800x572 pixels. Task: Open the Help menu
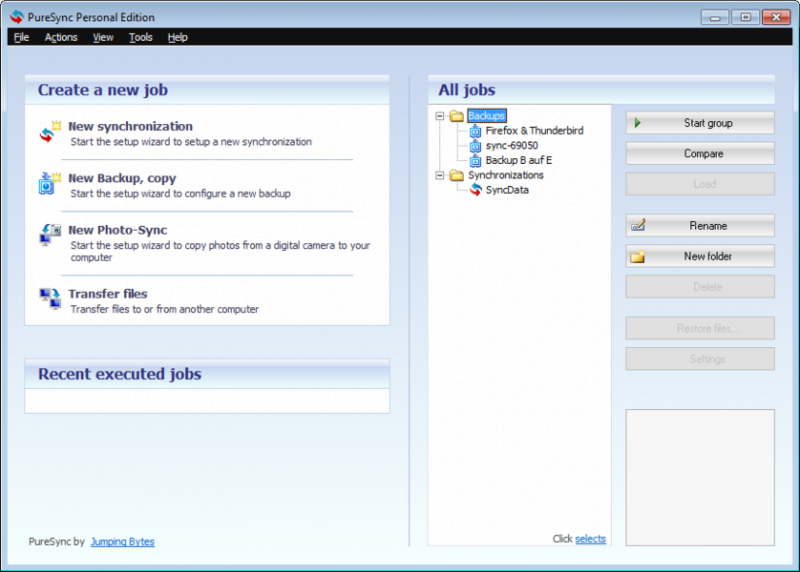(178, 37)
